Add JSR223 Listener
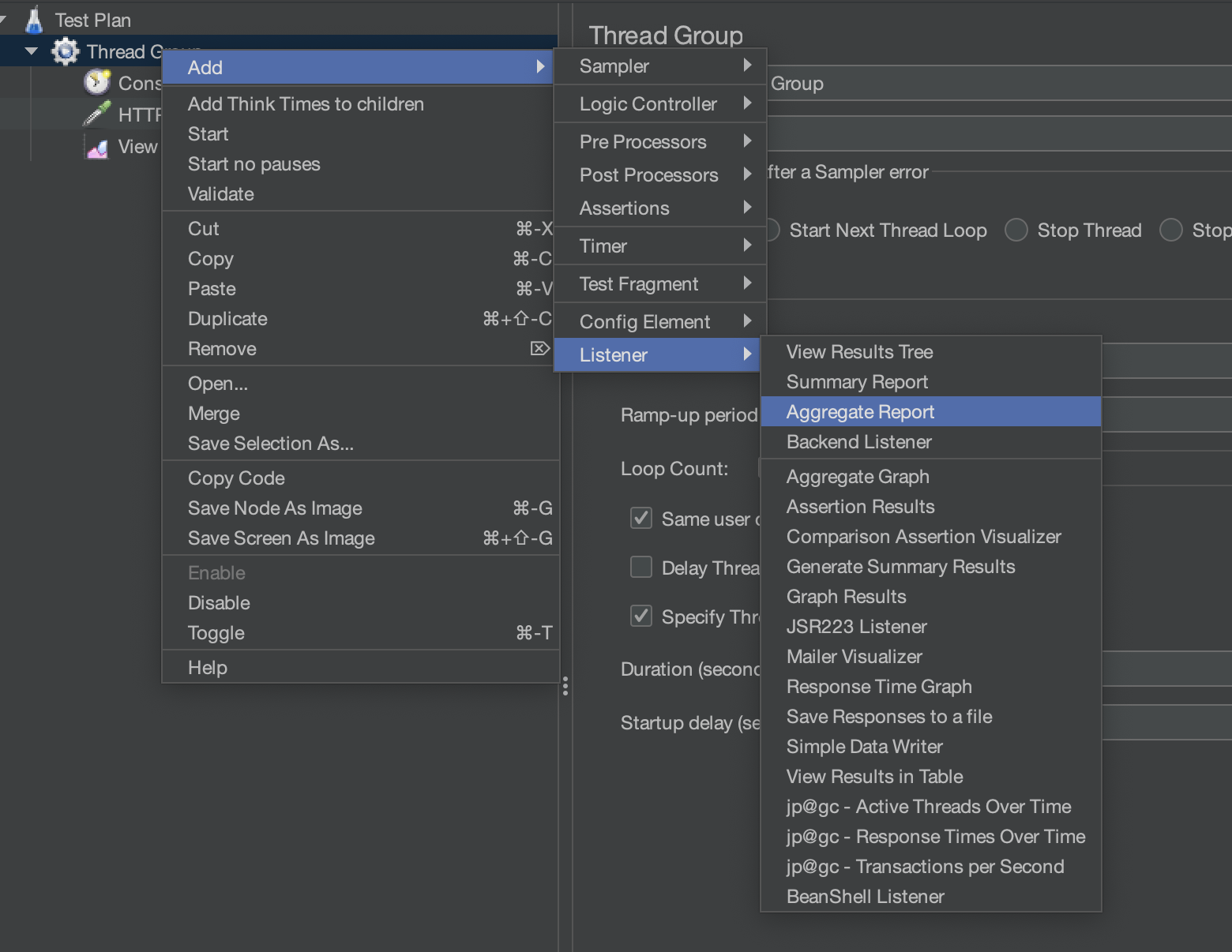Viewport: 1232px width, 952px height. 931,627
